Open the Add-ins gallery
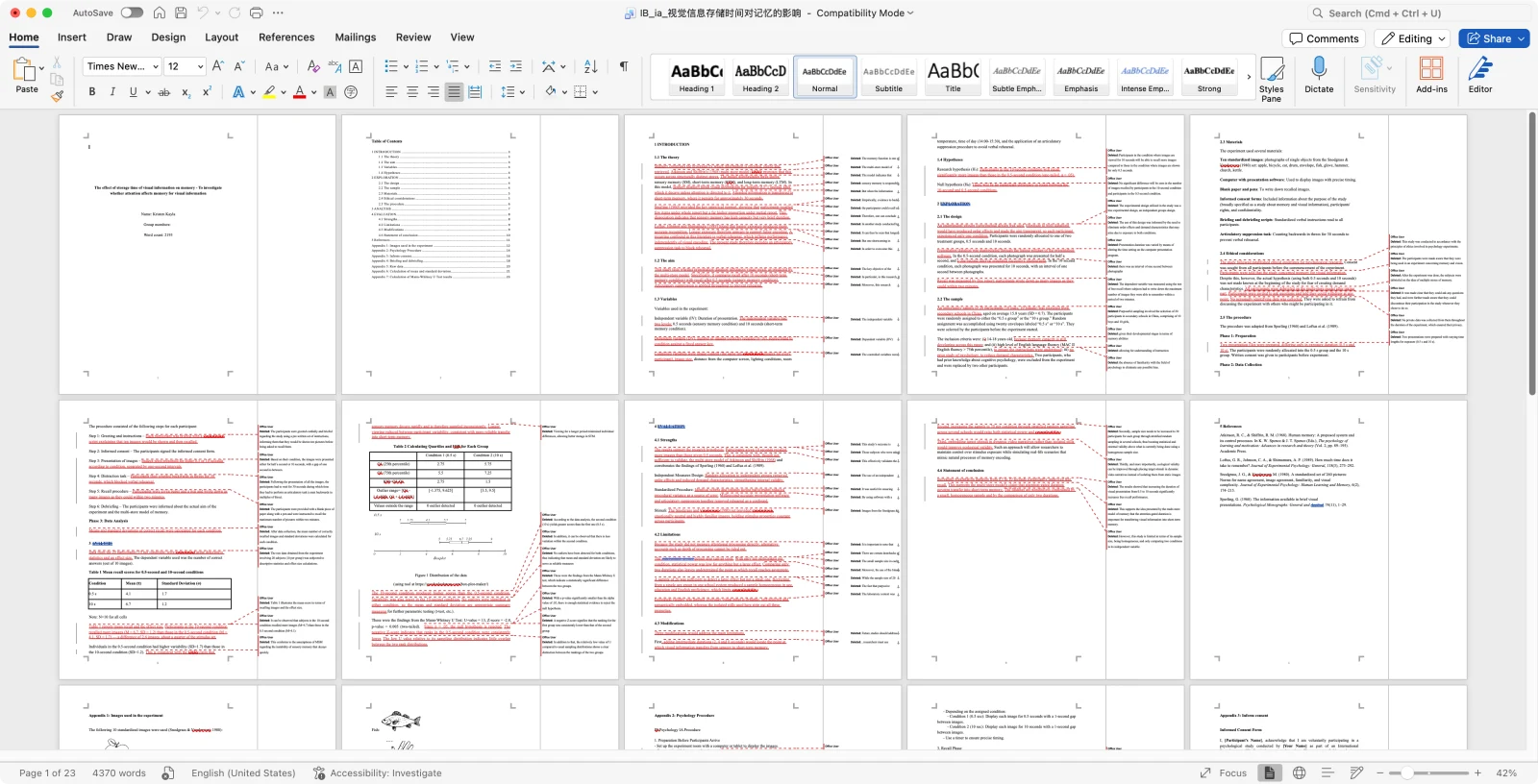Screen dimensions: 1538x784 coord(1431,75)
